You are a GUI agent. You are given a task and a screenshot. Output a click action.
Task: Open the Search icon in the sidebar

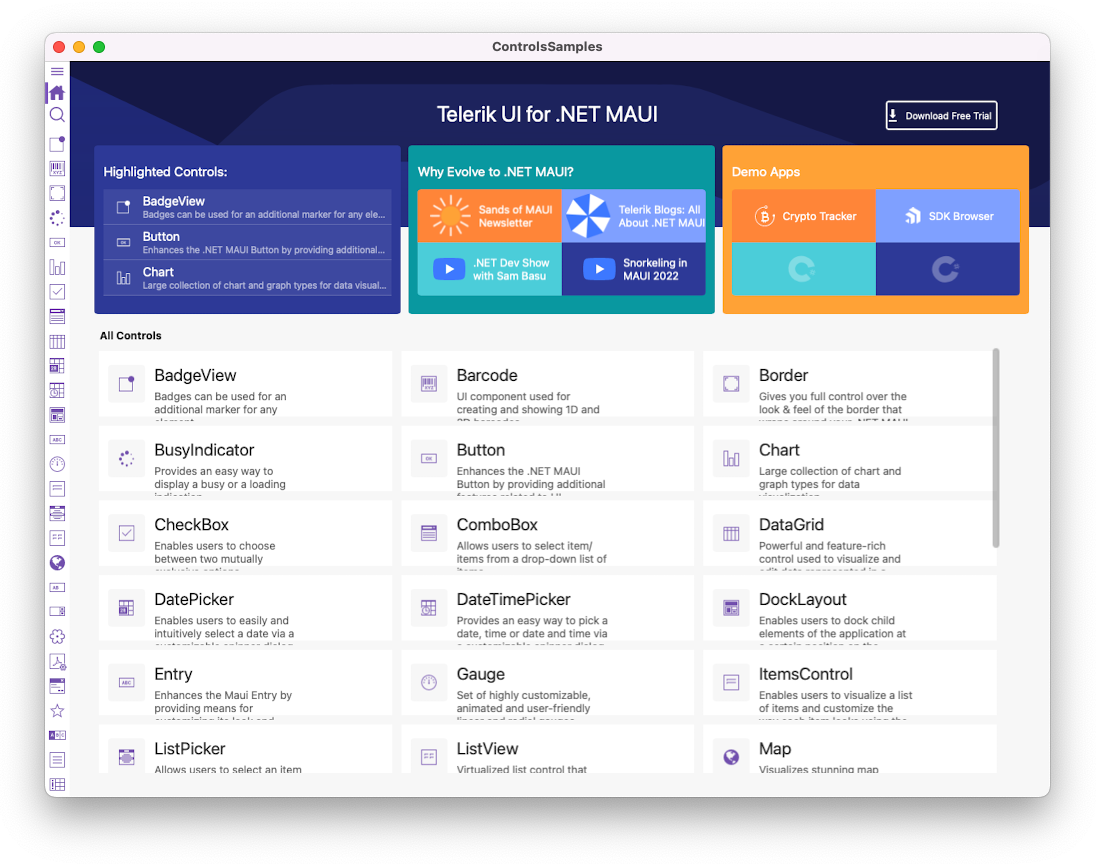(x=57, y=115)
